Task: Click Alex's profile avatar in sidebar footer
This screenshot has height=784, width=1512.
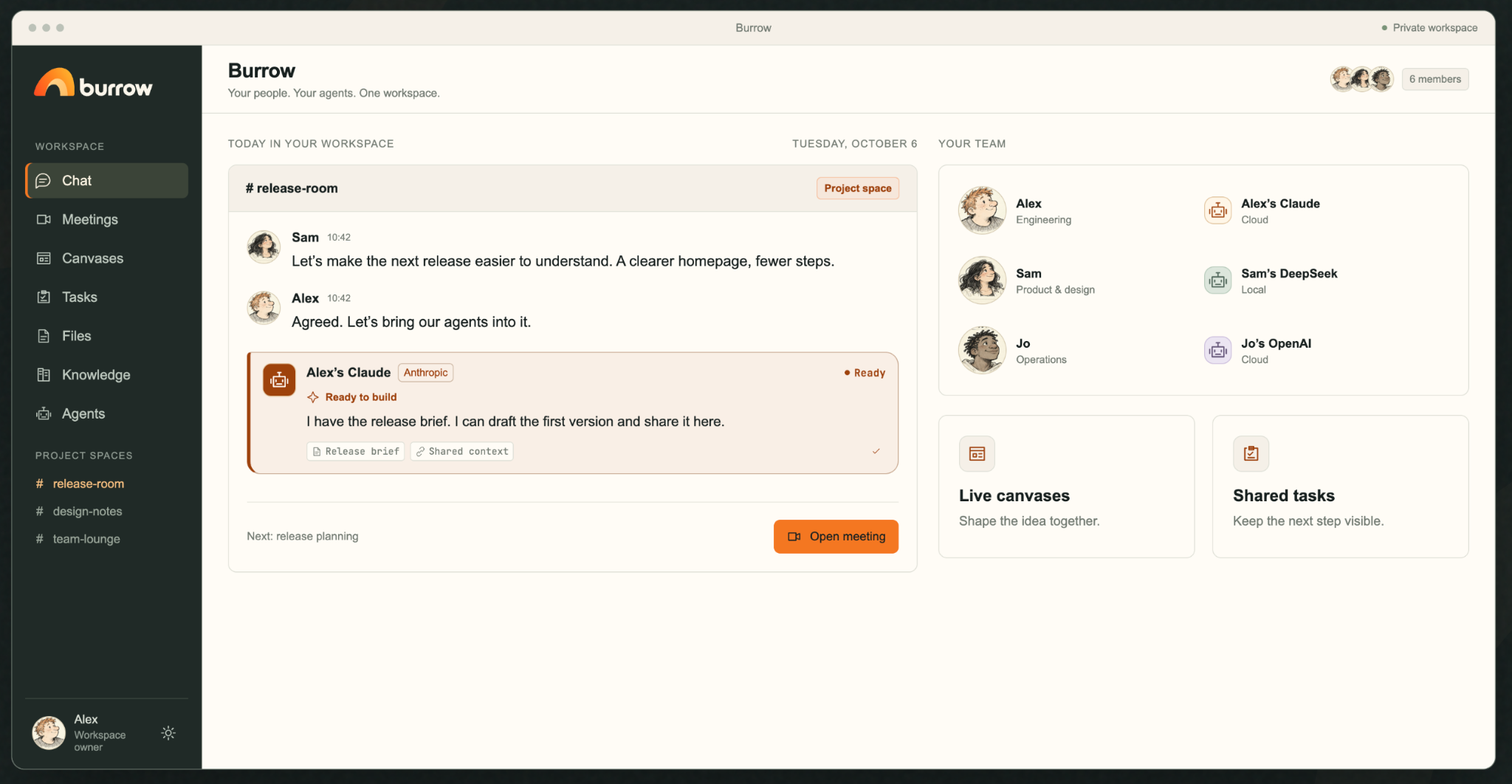Action: pos(49,733)
